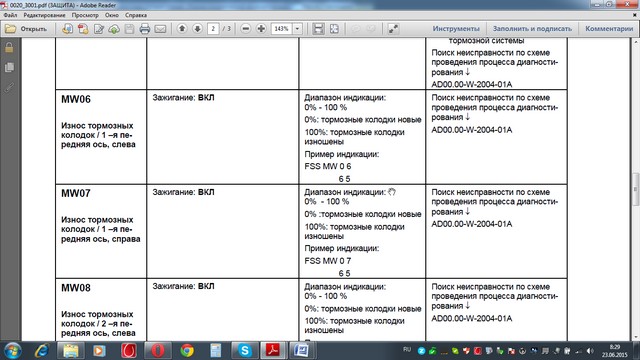Click the MW07 heading text

(x=76, y=193)
